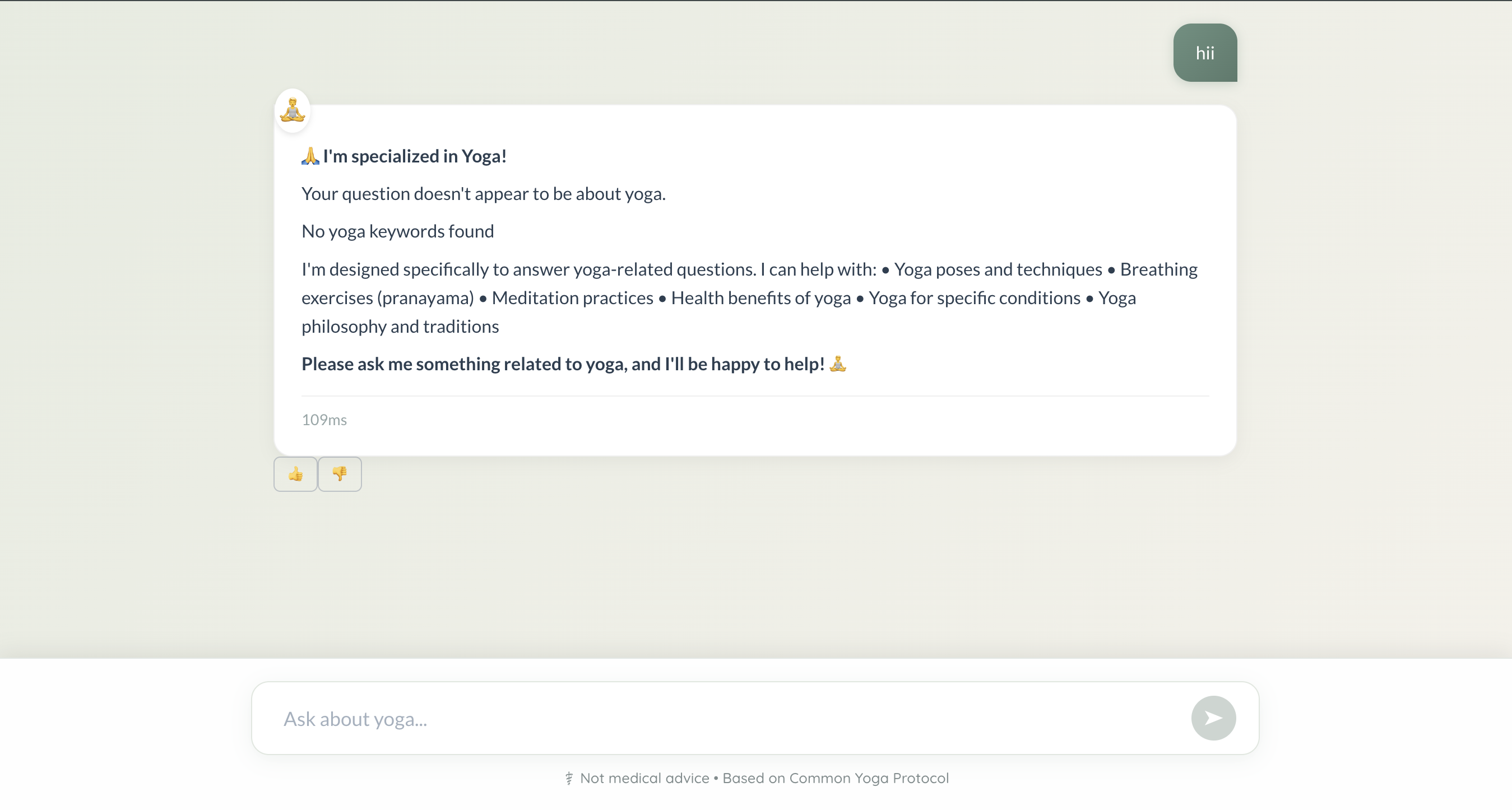
Task: Click the yoga bot avatar icon
Action: point(293,110)
